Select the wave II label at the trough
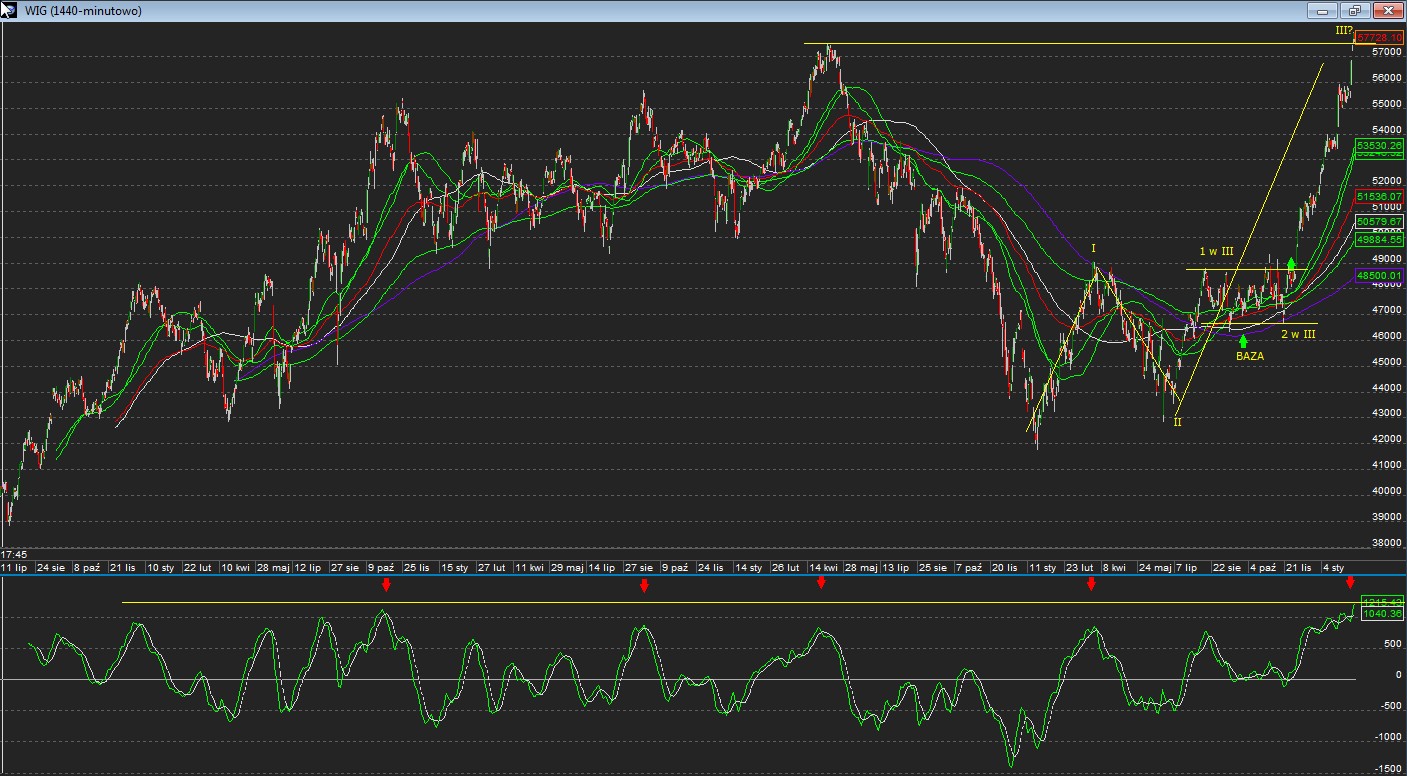Screen dimensions: 1407x776 tap(1177, 422)
